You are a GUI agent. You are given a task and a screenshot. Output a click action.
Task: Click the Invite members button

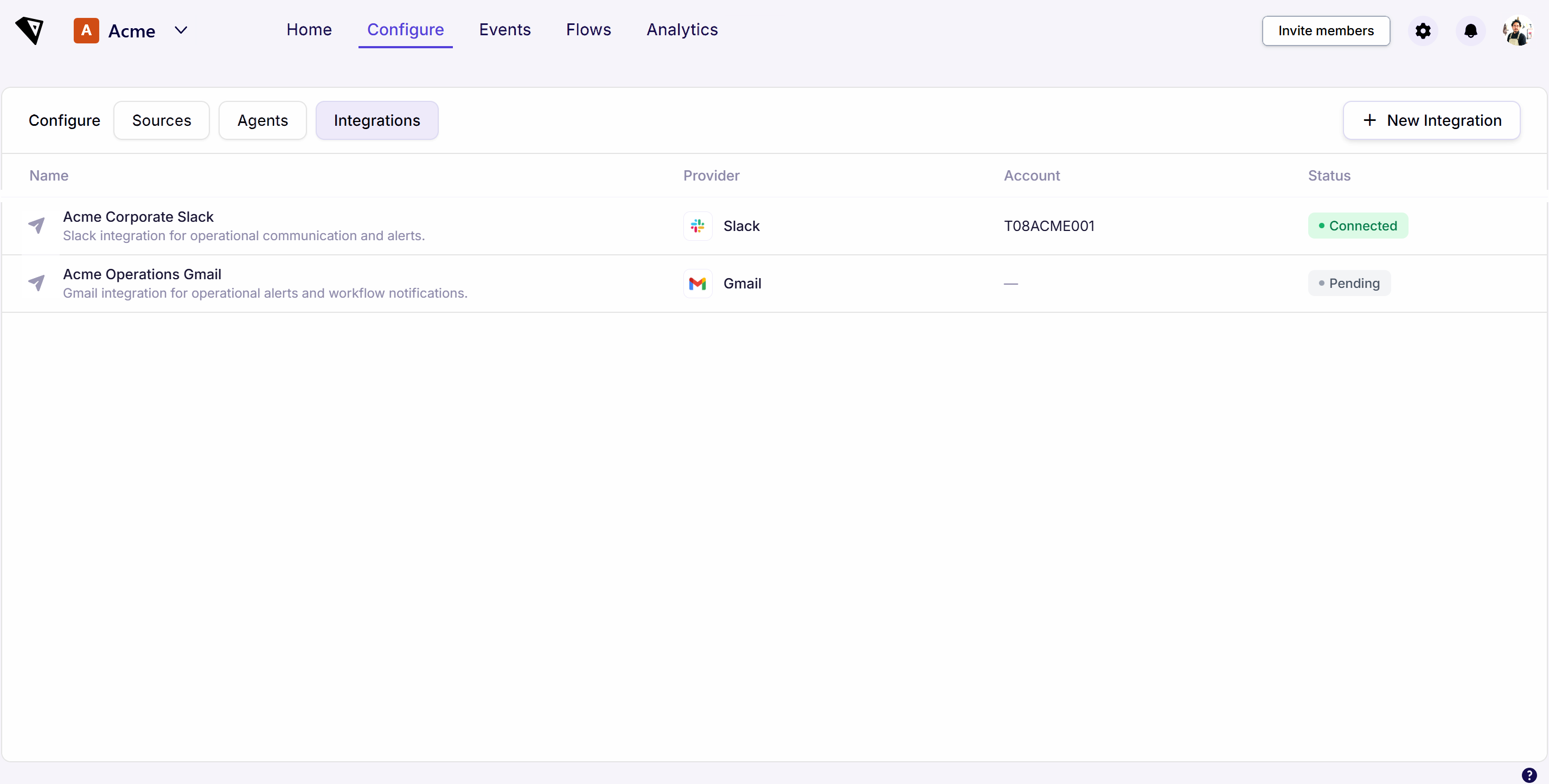[1326, 31]
